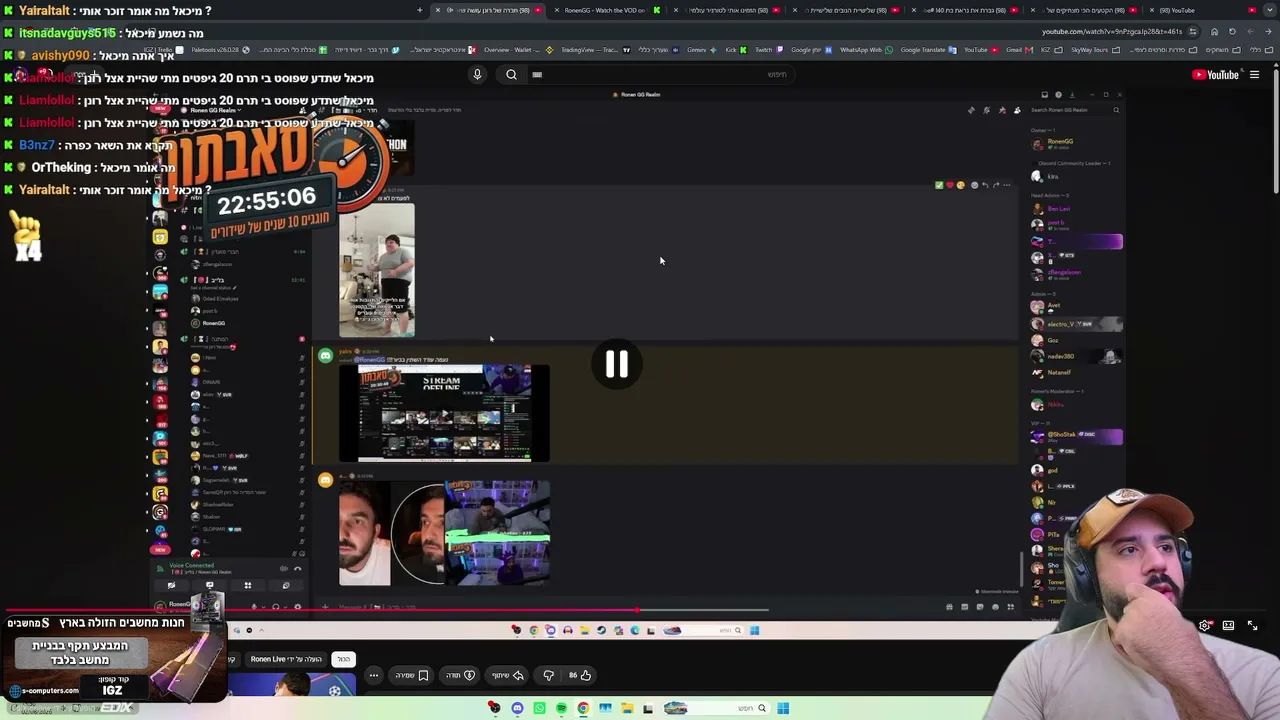
Task: Save the video with the שמירה button
Action: 411,675
